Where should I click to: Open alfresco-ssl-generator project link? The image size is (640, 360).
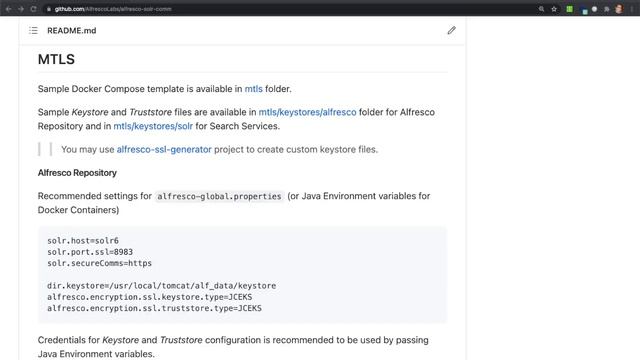point(164,149)
